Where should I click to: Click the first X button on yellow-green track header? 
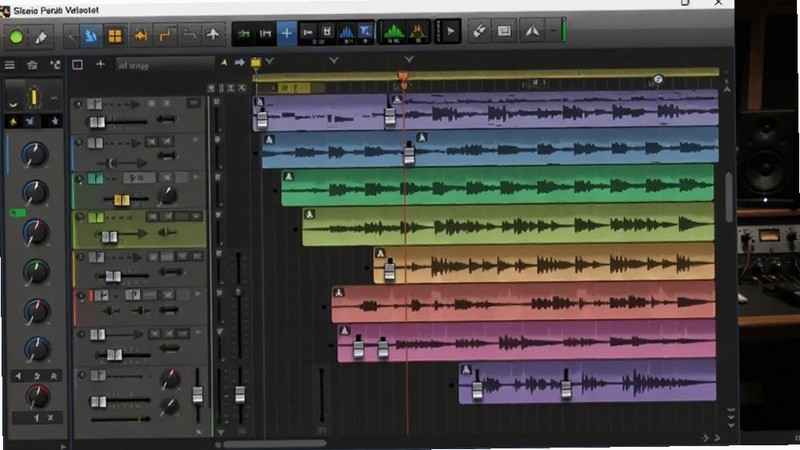point(152,216)
